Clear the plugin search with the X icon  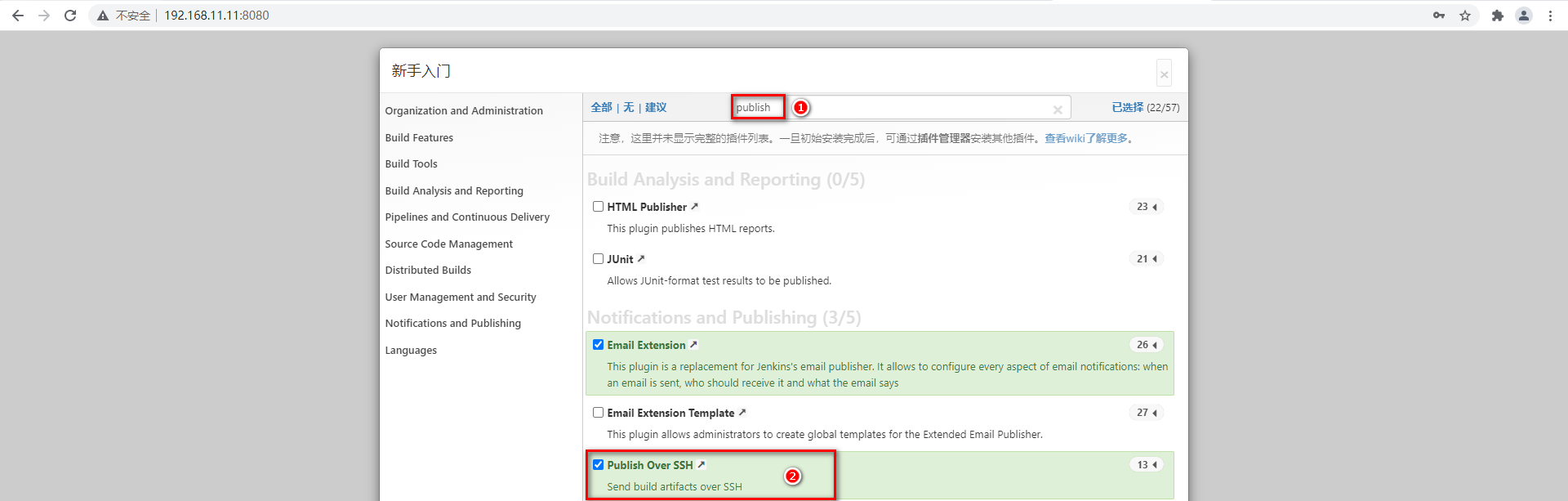1058,110
